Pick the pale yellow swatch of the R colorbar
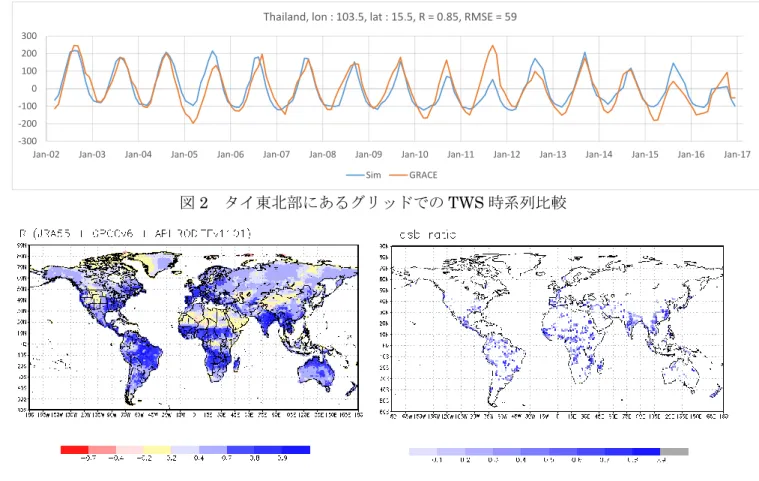Image resolution: width=759 pixels, height=481 pixels. click(157, 450)
